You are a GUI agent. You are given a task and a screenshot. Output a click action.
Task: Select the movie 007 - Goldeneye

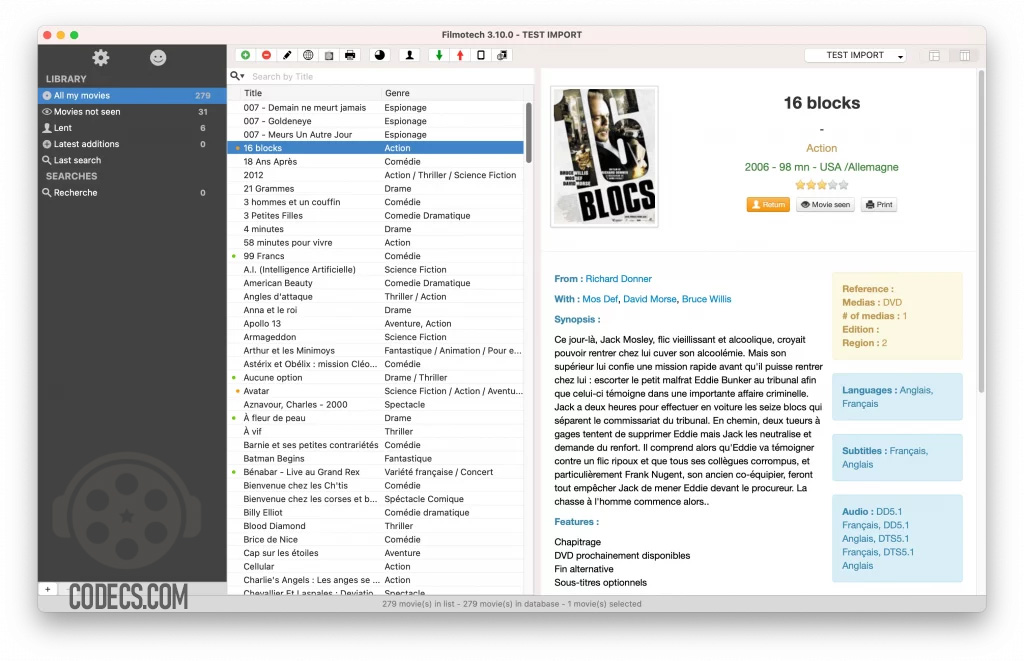[376, 121]
